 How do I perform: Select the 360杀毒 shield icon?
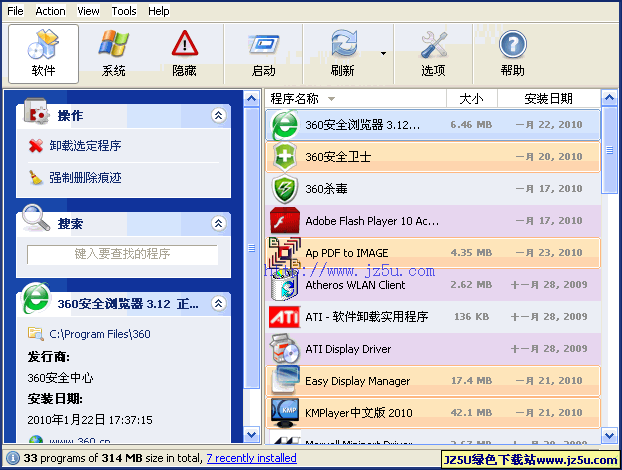(285, 189)
